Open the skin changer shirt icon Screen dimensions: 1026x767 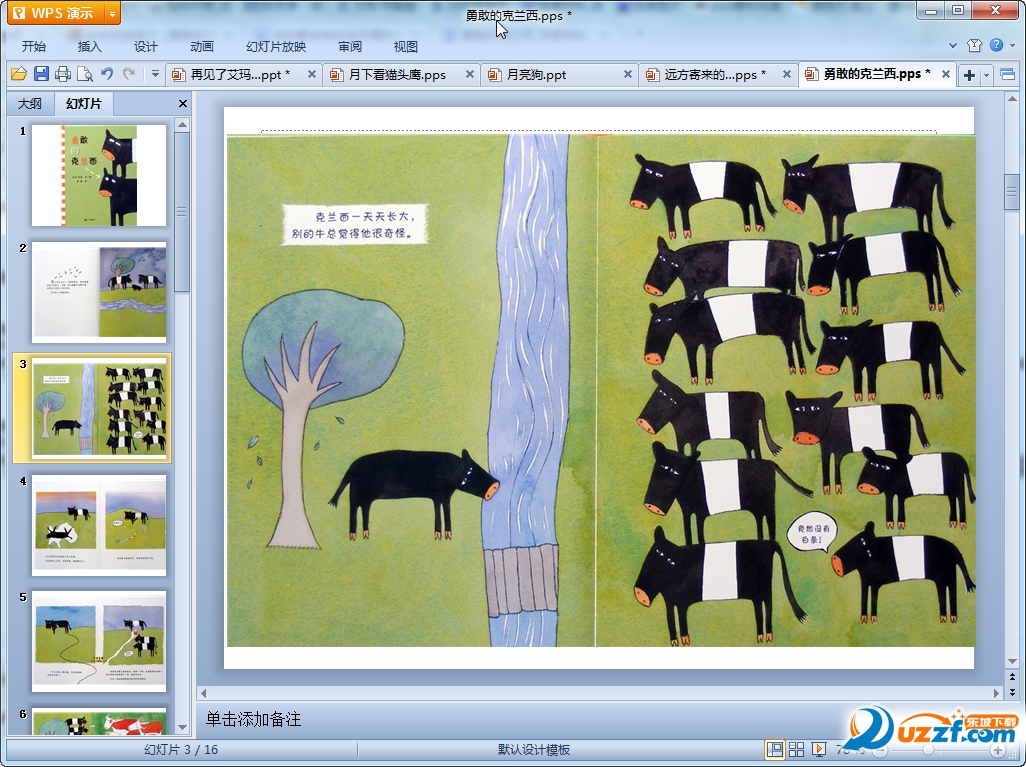[974, 45]
